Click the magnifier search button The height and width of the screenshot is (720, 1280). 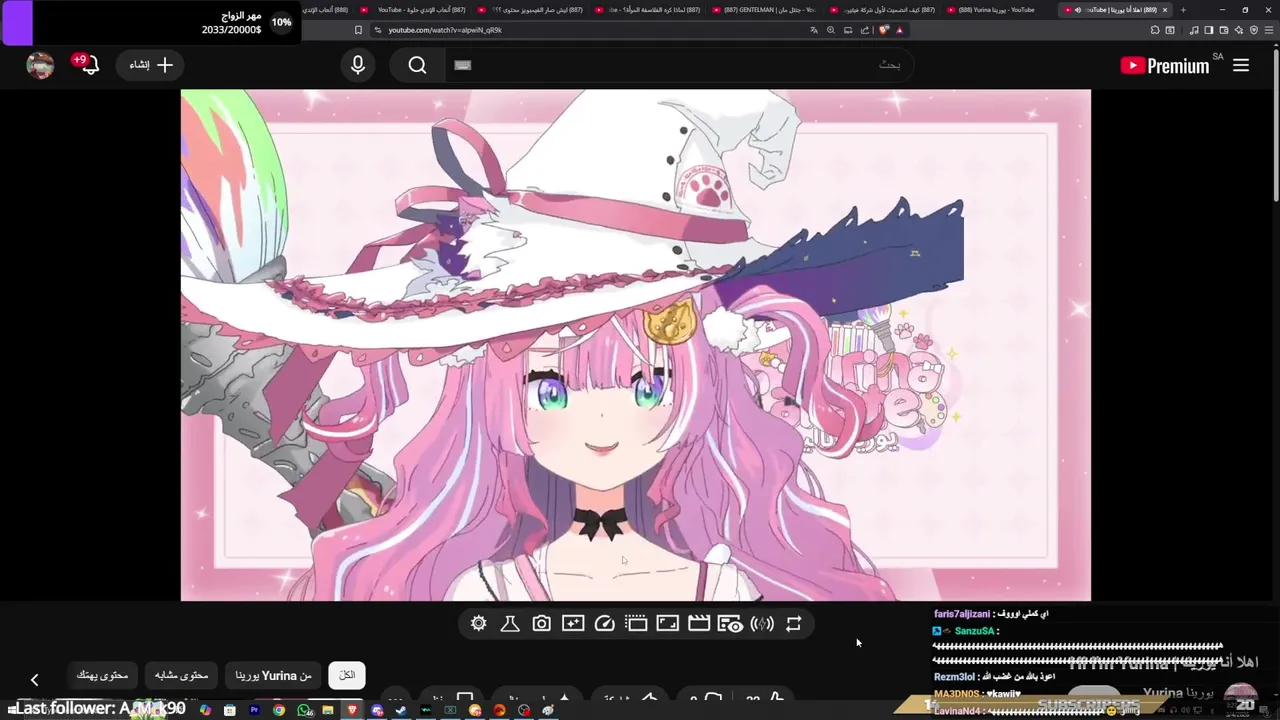point(418,65)
